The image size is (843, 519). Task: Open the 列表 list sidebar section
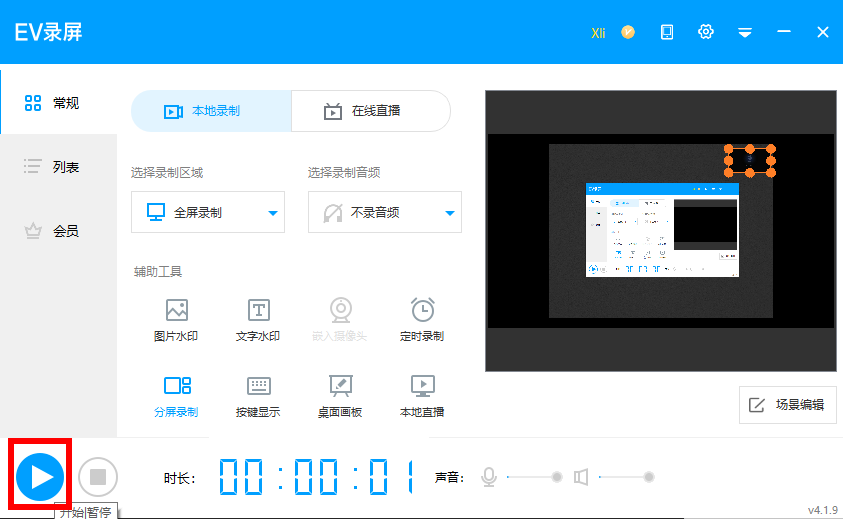pyautogui.click(x=59, y=167)
